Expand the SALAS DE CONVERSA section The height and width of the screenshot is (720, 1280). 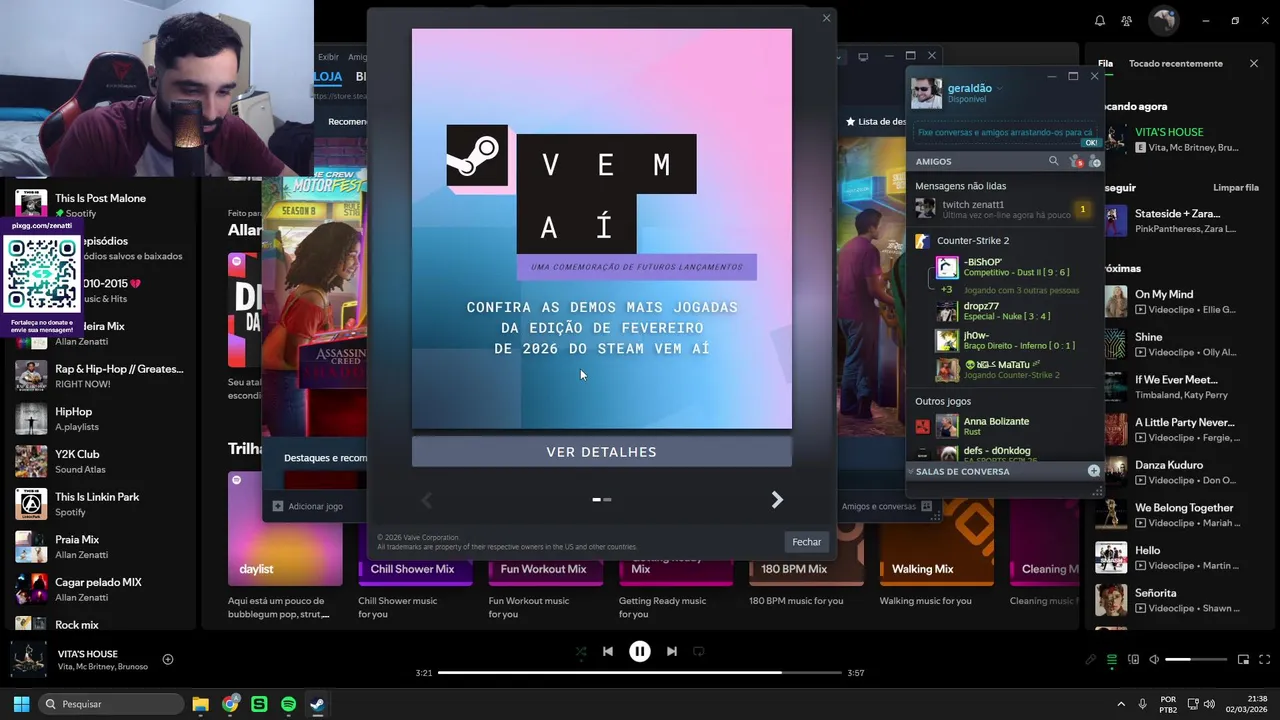962,471
